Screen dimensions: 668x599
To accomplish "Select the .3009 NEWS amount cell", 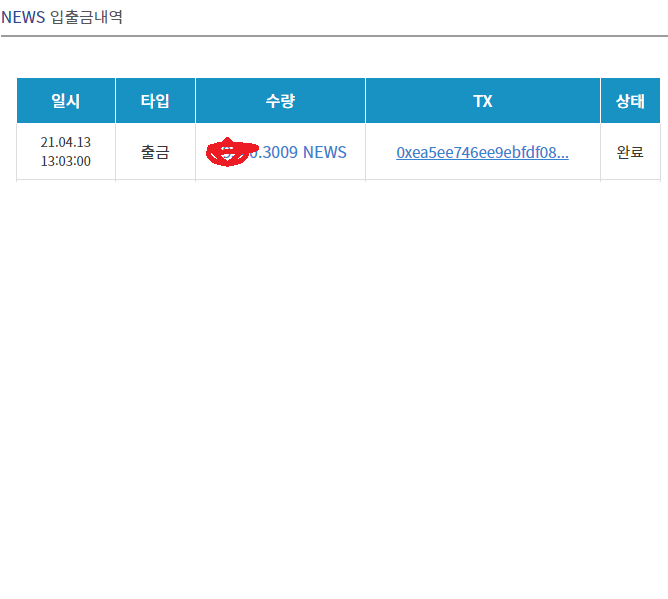I will pos(280,152).
